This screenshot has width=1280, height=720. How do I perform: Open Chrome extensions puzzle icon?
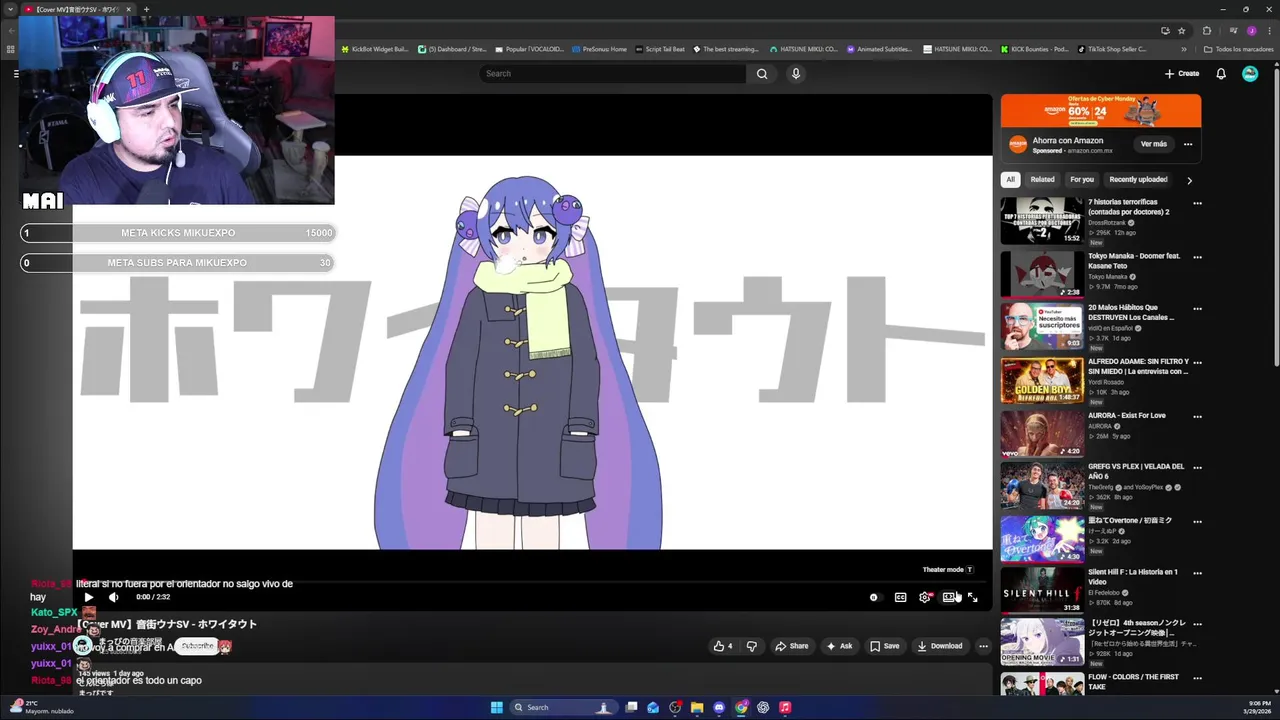(1206, 31)
